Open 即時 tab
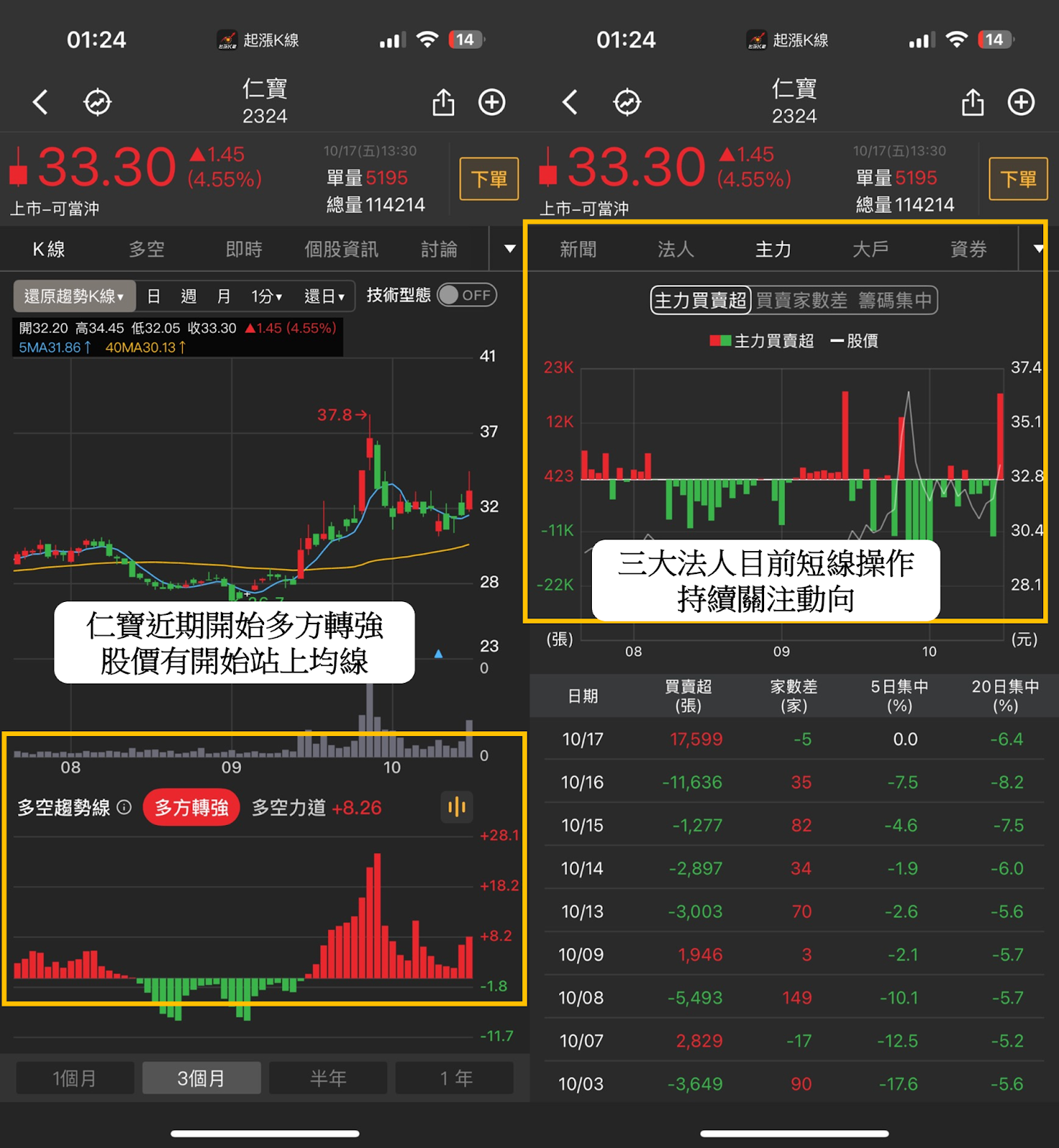The height and width of the screenshot is (1148, 1059). coord(244,249)
